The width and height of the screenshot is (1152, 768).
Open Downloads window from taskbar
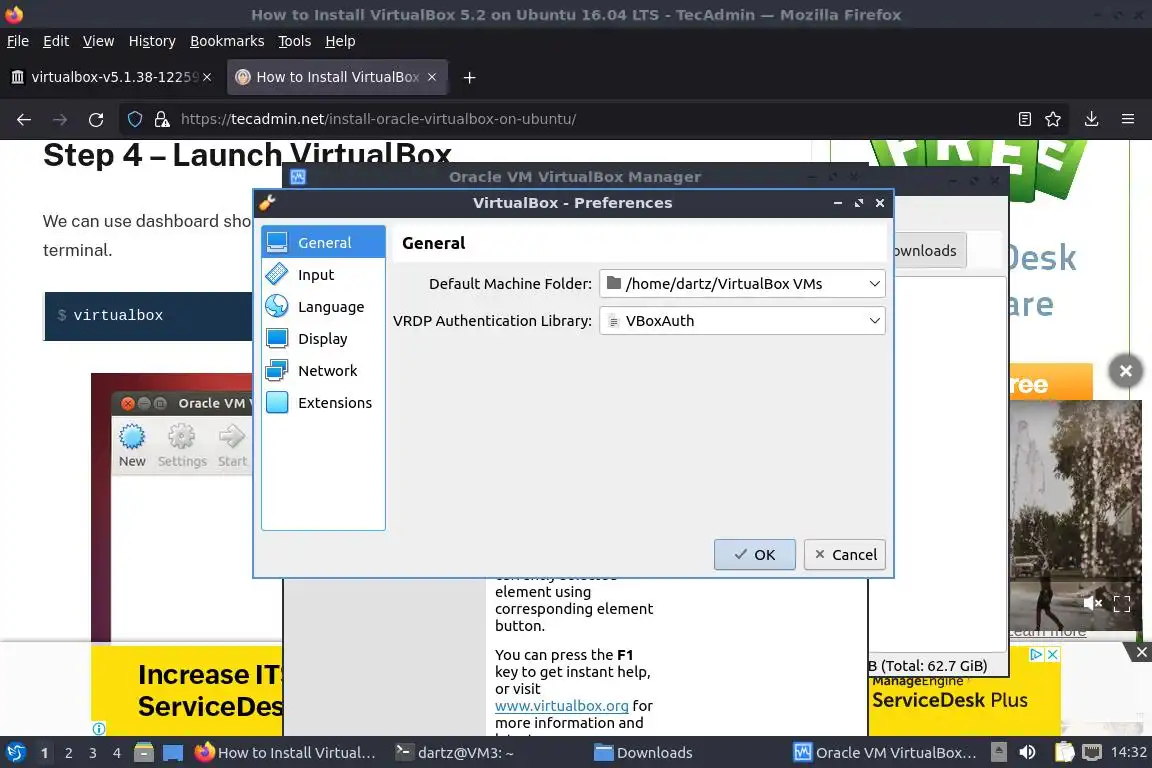(644, 753)
